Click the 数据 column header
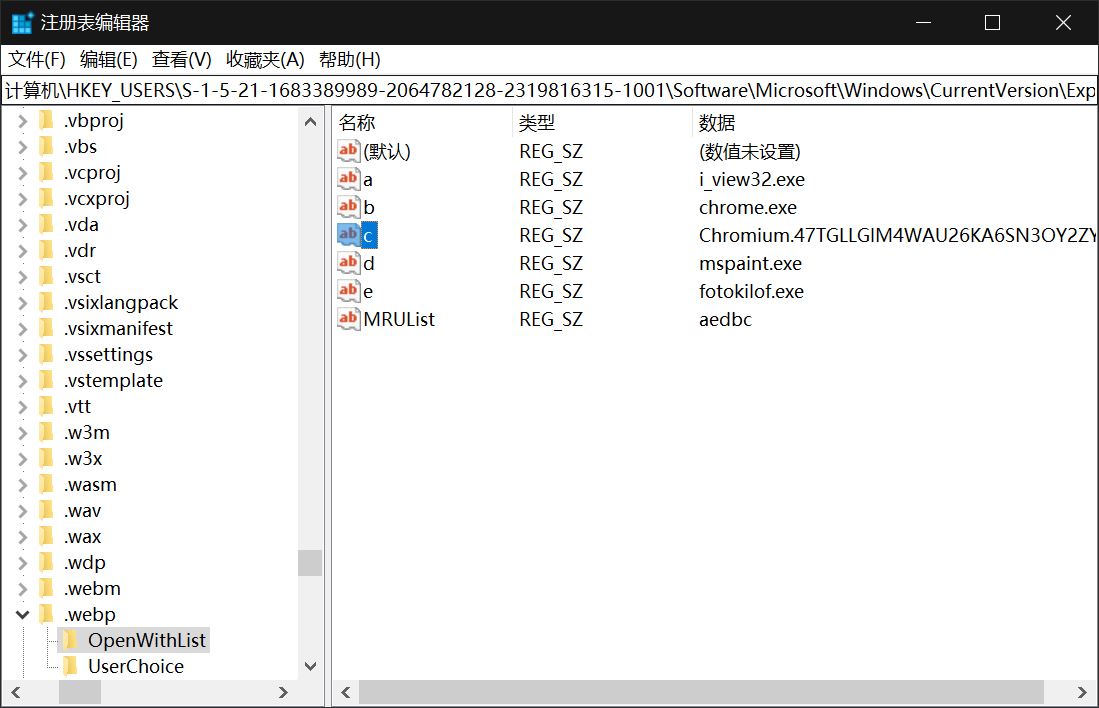 (717, 123)
